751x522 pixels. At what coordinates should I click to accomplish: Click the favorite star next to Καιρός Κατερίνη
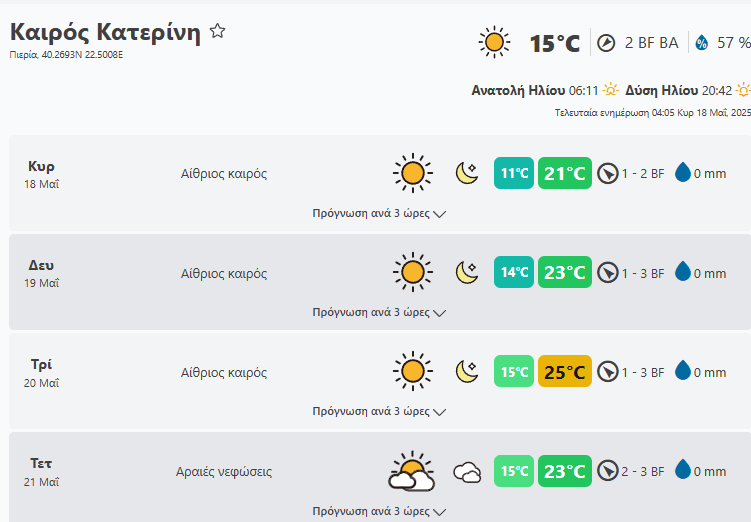click(218, 32)
